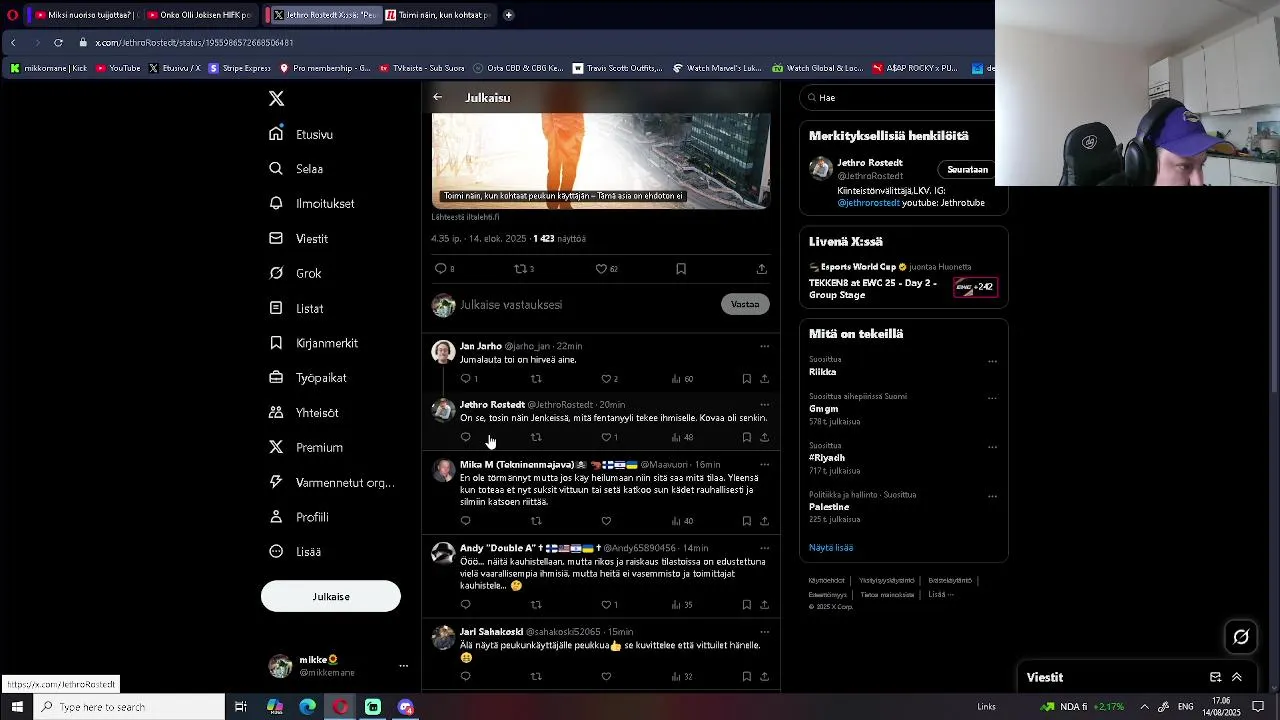This screenshot has width=1280, height=720.
Task: Share Jethro Rostedt's reply
Action: point(764,437)
